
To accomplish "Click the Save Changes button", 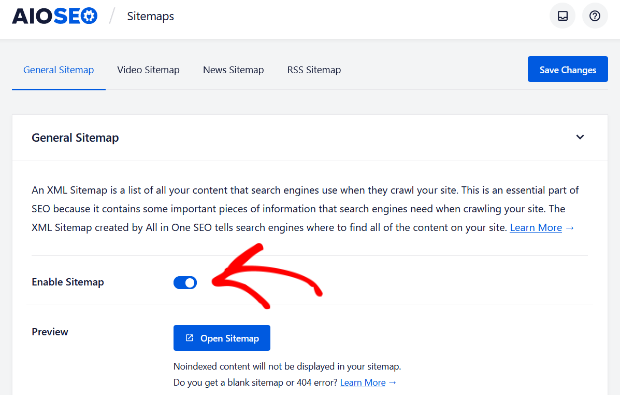I will tap(567, 69).
